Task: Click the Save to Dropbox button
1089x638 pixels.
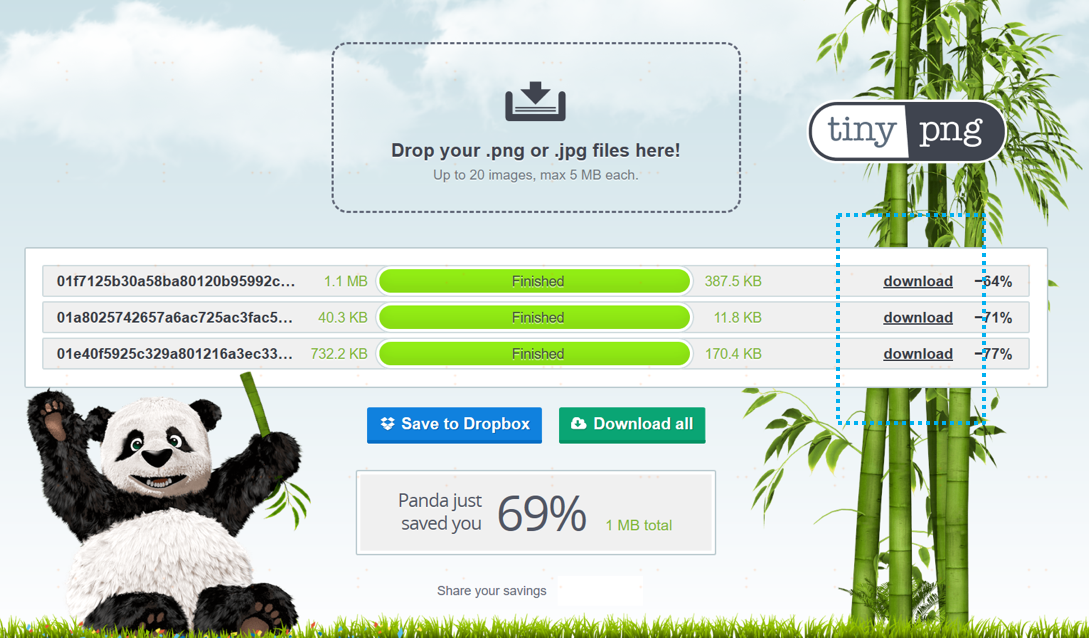Action: click(x=454, y=425)
